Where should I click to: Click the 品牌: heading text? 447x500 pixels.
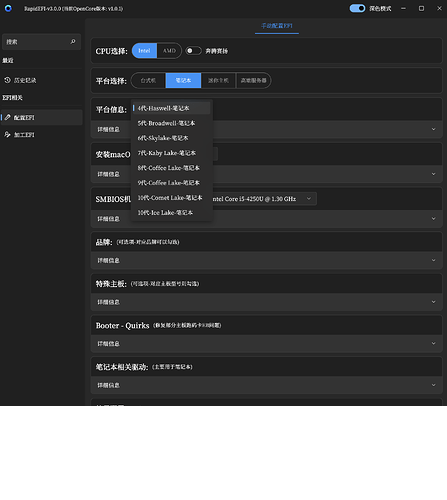104,242
